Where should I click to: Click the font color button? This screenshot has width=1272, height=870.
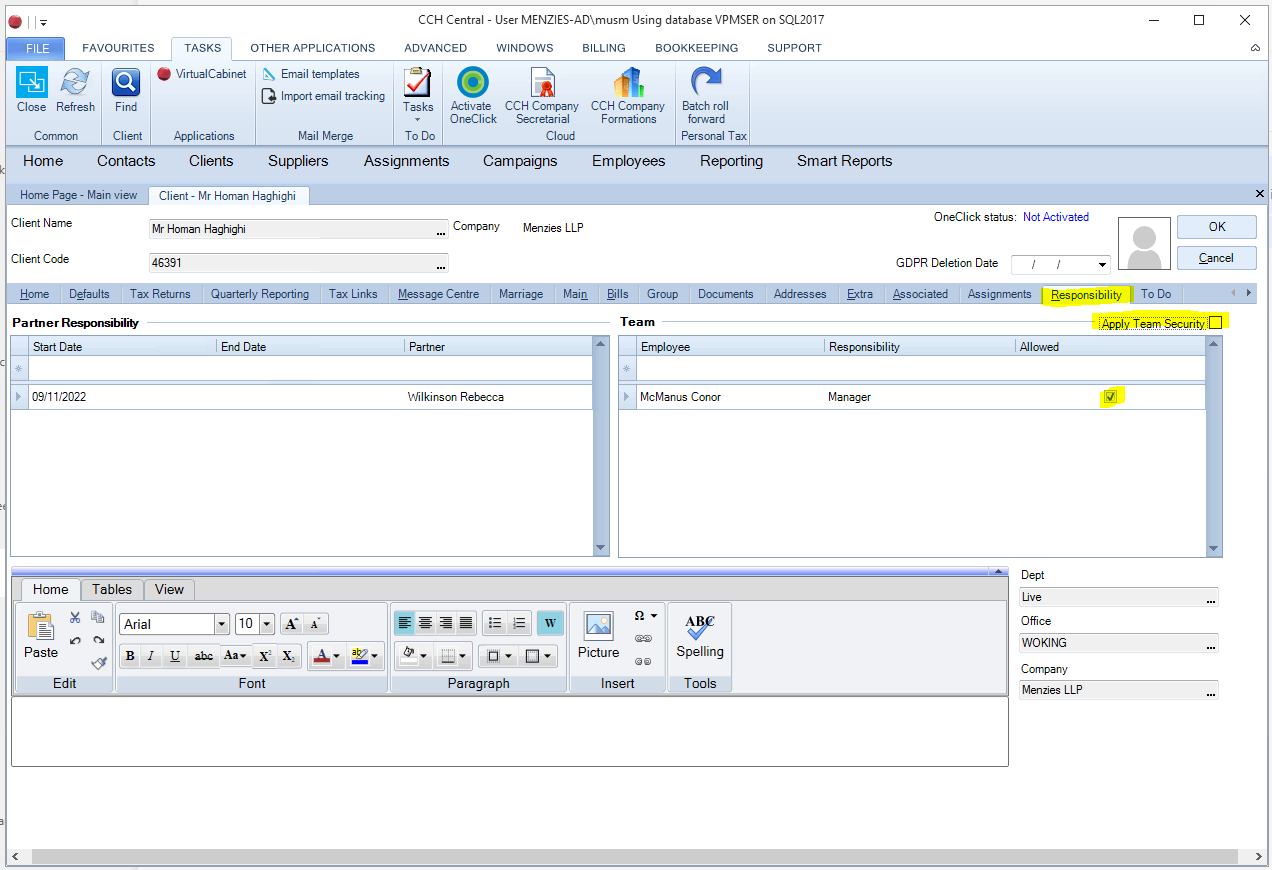[320, 656]
